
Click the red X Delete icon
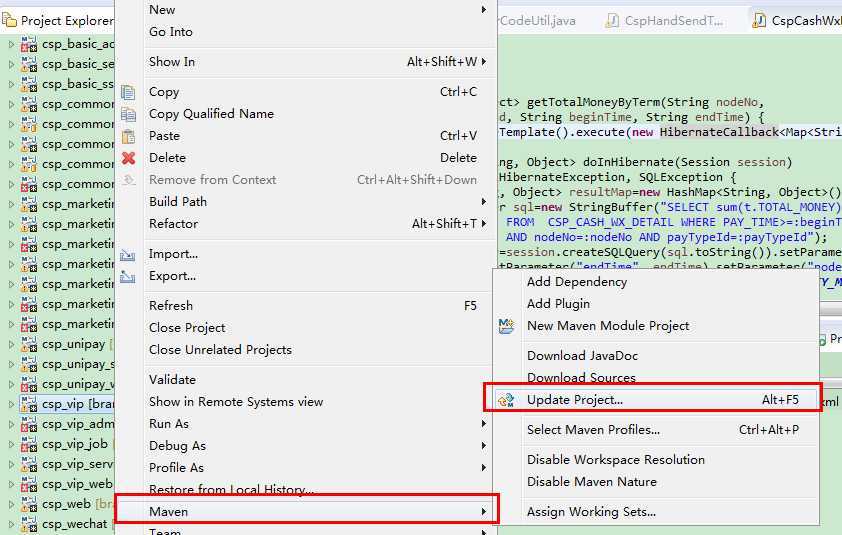click(128, 158)
